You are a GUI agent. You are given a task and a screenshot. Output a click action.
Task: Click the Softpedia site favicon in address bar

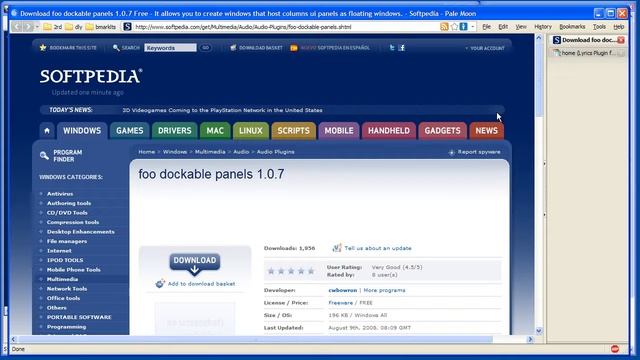point(127,27)
